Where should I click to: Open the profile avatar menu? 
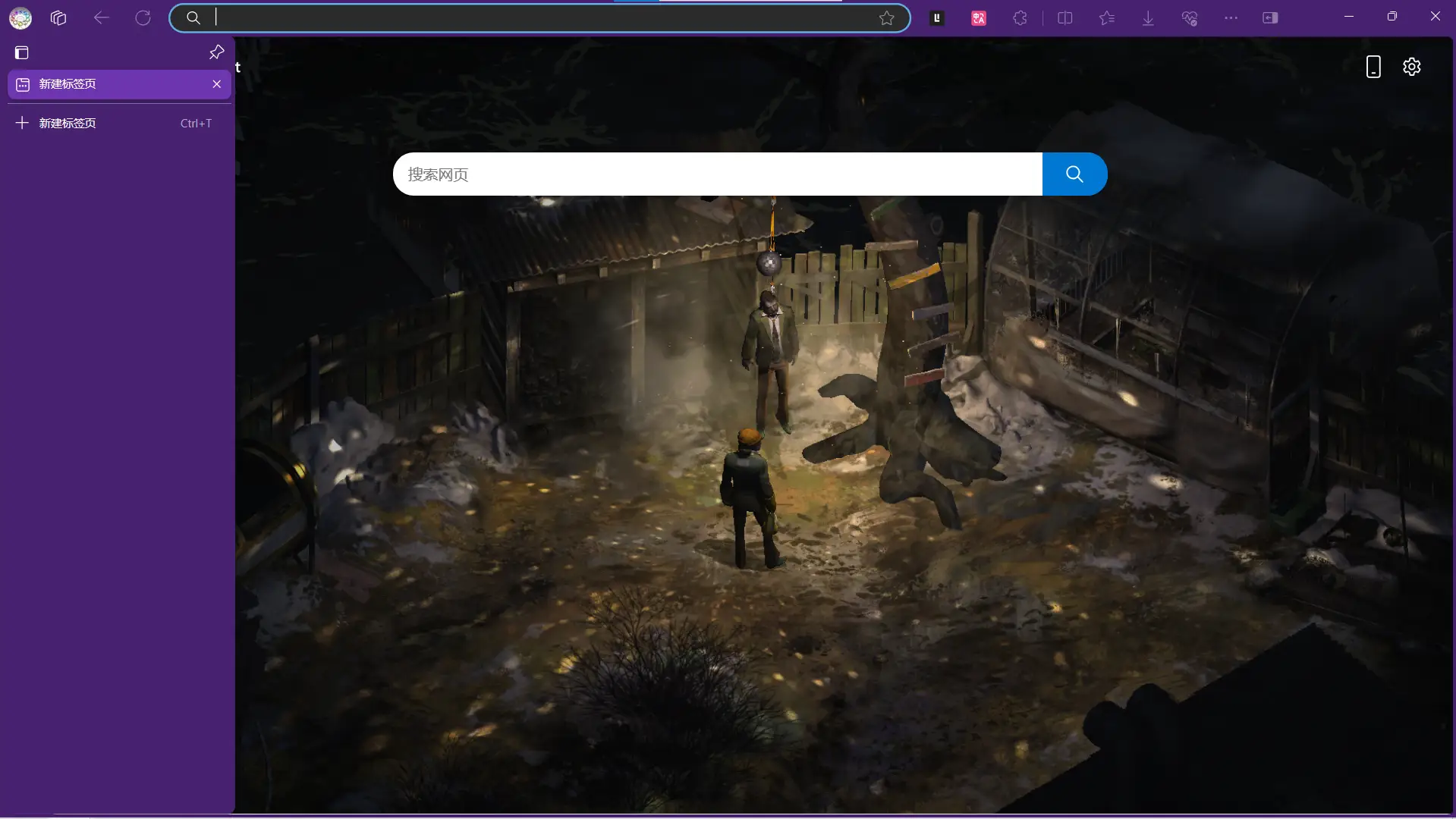coord(20,17)
